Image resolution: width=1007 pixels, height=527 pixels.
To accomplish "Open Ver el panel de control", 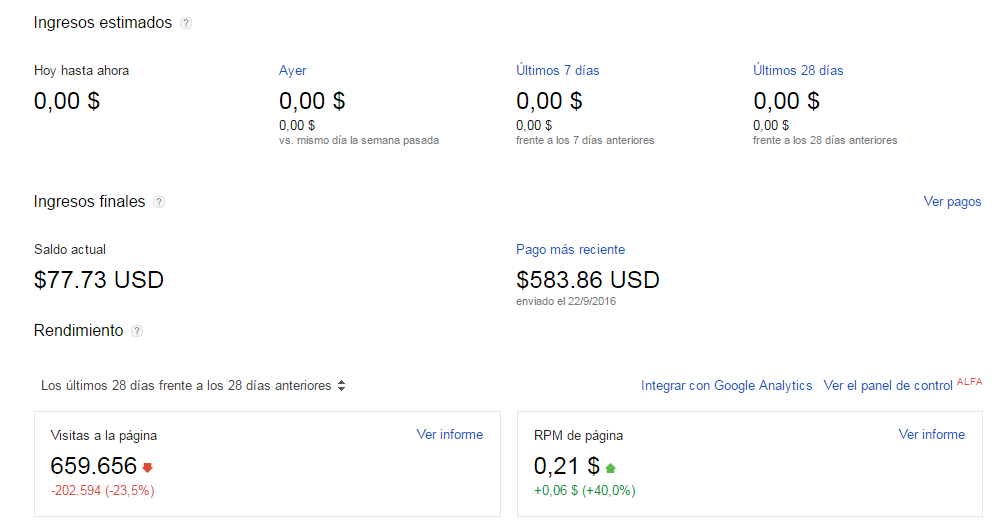I will pyautogui.click(x=888, y=385).
